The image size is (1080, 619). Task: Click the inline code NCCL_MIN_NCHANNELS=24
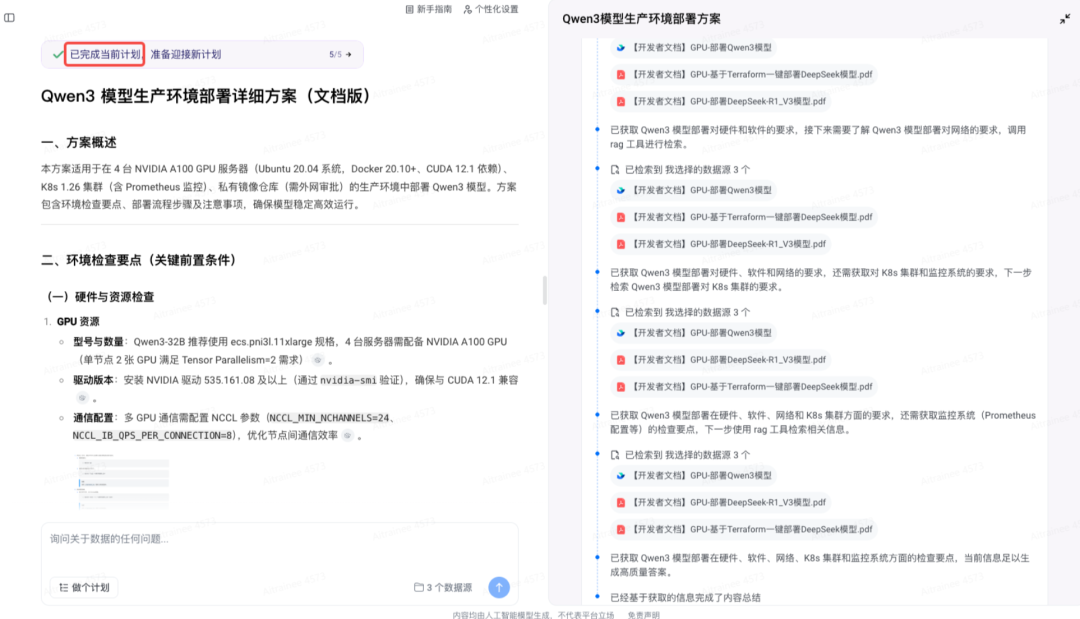click(329, 418)
